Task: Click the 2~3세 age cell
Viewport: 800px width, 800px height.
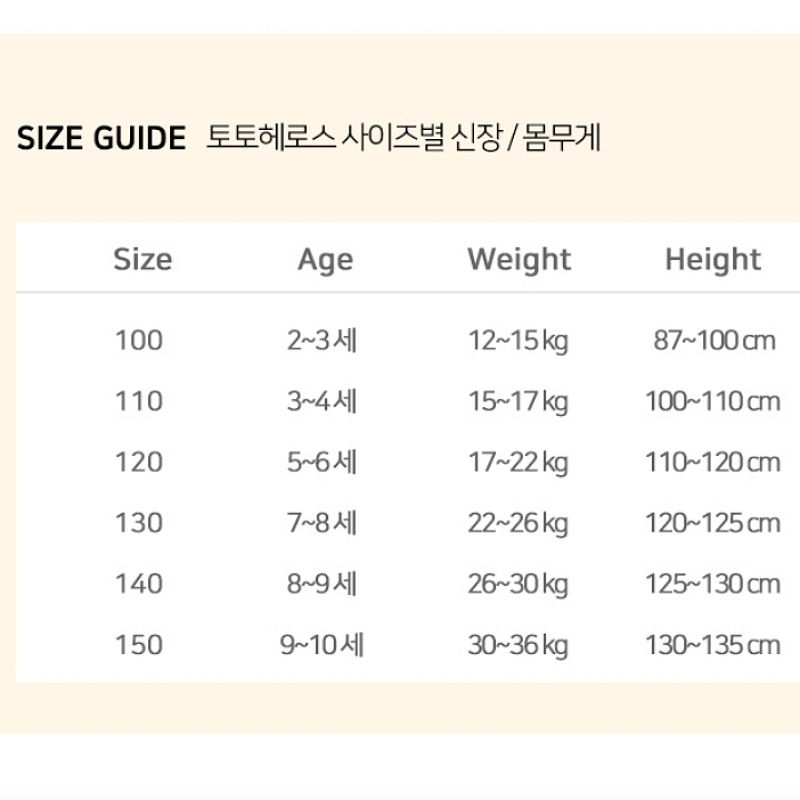Action: (322, 341)
